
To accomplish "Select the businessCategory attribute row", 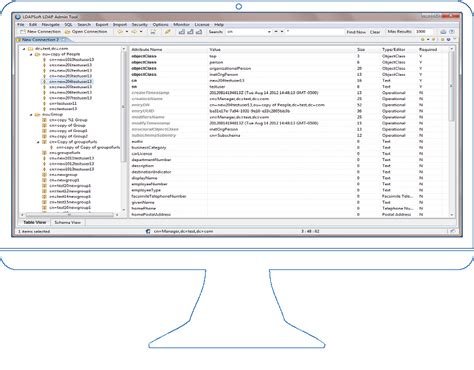I will click(x=288, y=147).
